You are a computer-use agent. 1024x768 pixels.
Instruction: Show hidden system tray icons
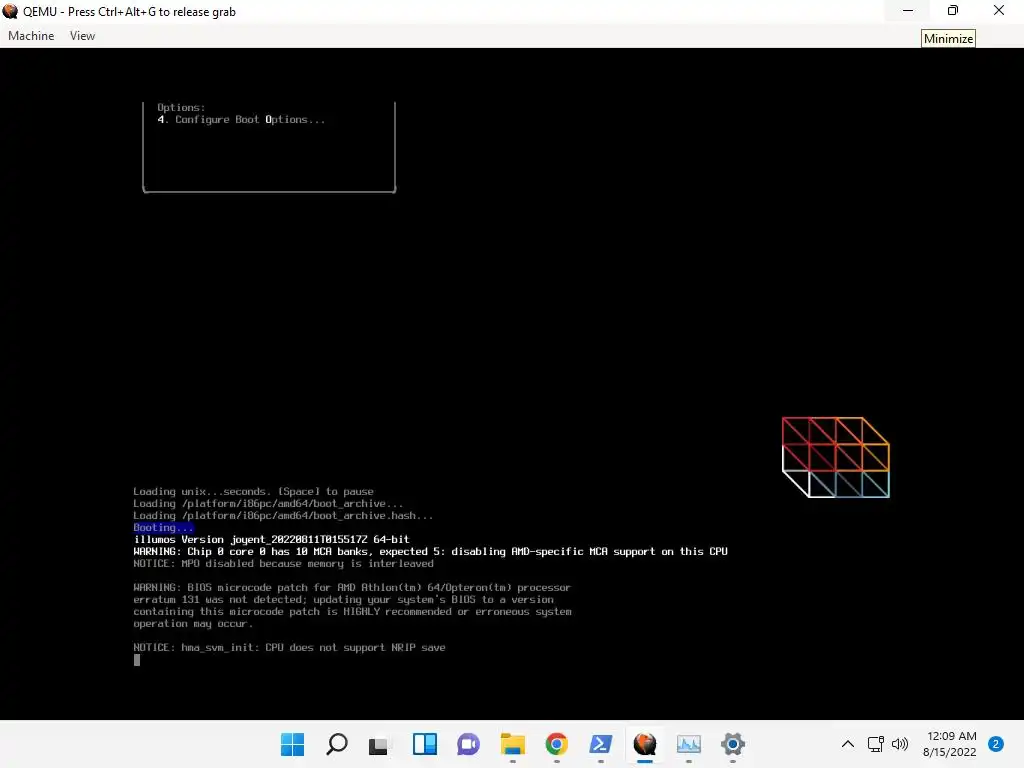tap(848, 744)
